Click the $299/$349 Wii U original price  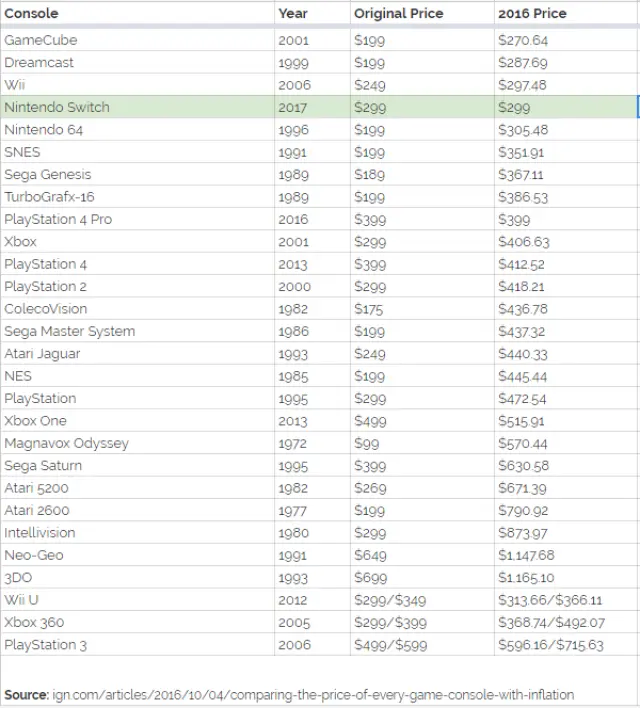click(x=390, y=601)
